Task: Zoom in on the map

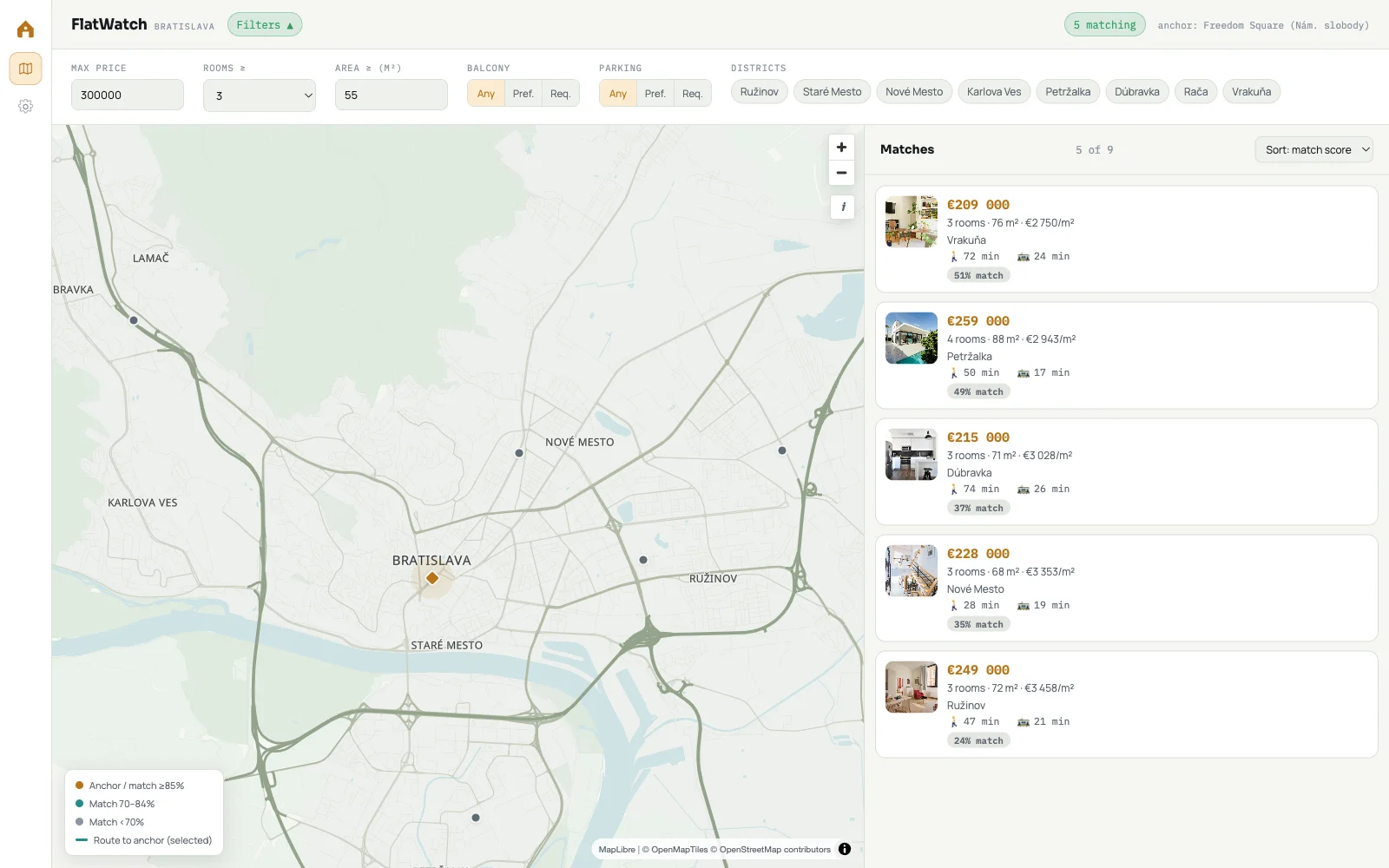Action: click(841, 148)
